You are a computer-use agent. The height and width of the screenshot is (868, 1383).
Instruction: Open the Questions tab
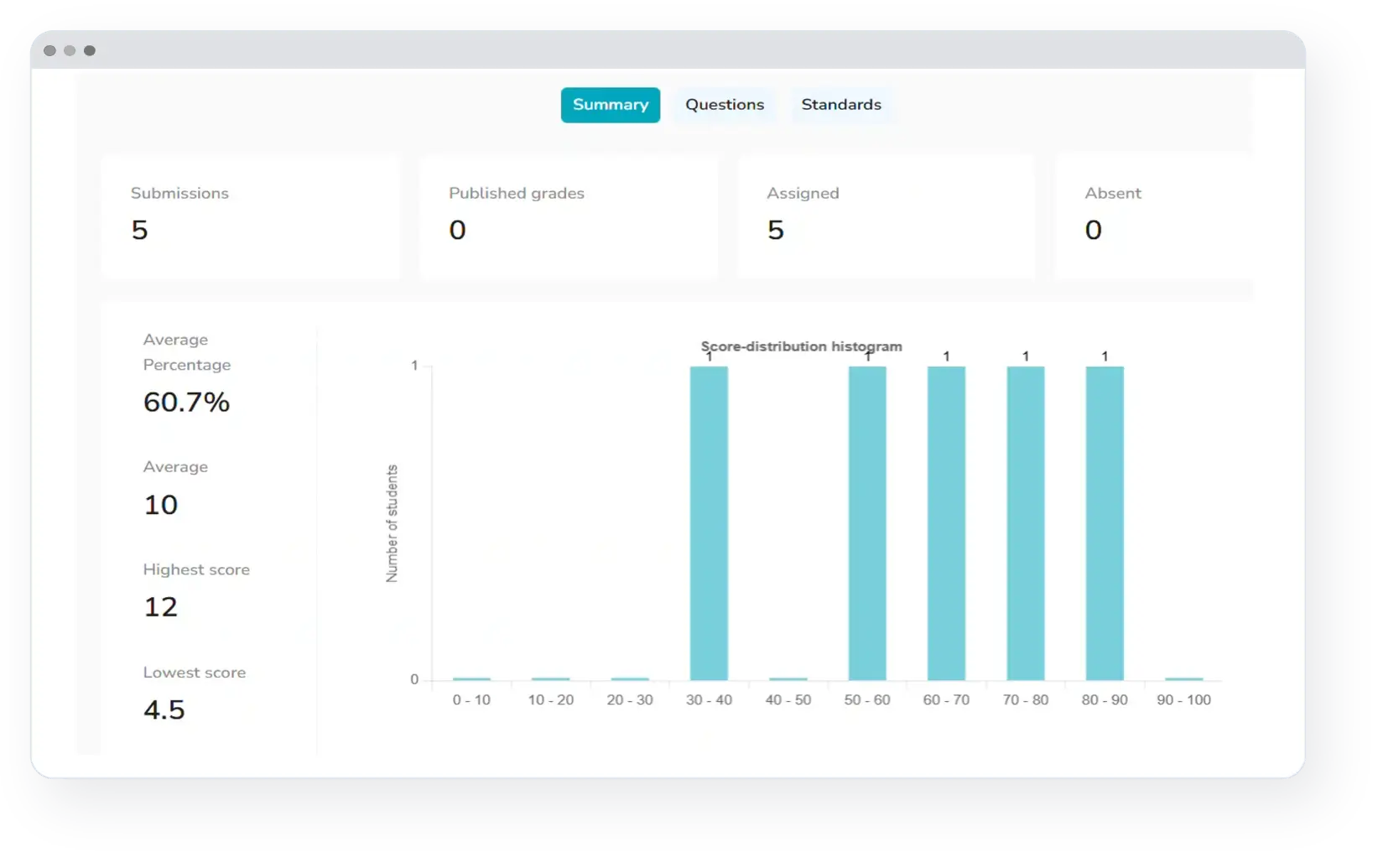click(x=725, y=105)
